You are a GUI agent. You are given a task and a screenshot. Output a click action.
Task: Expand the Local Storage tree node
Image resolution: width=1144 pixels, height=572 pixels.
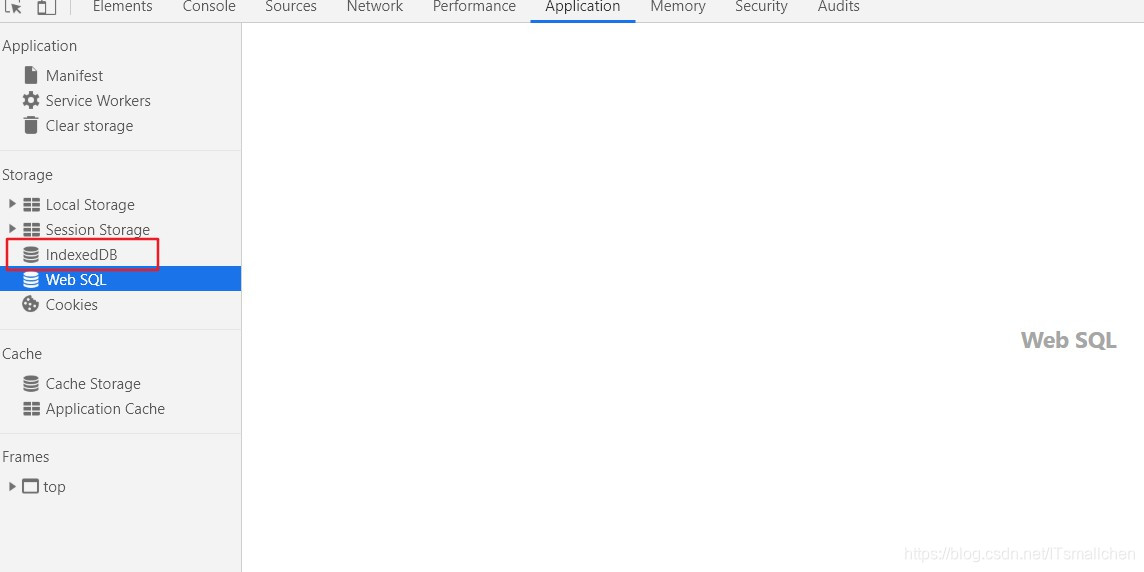point(12,204)
